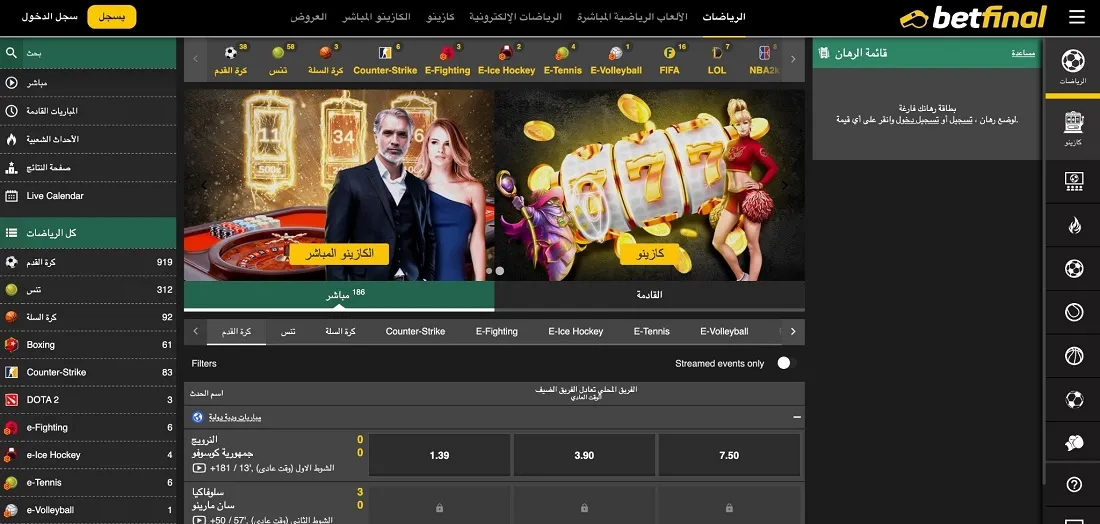Click yellow يسجل register button
Image resolution: width=1100 pixels, height=524 pixels.
[112, 17]
